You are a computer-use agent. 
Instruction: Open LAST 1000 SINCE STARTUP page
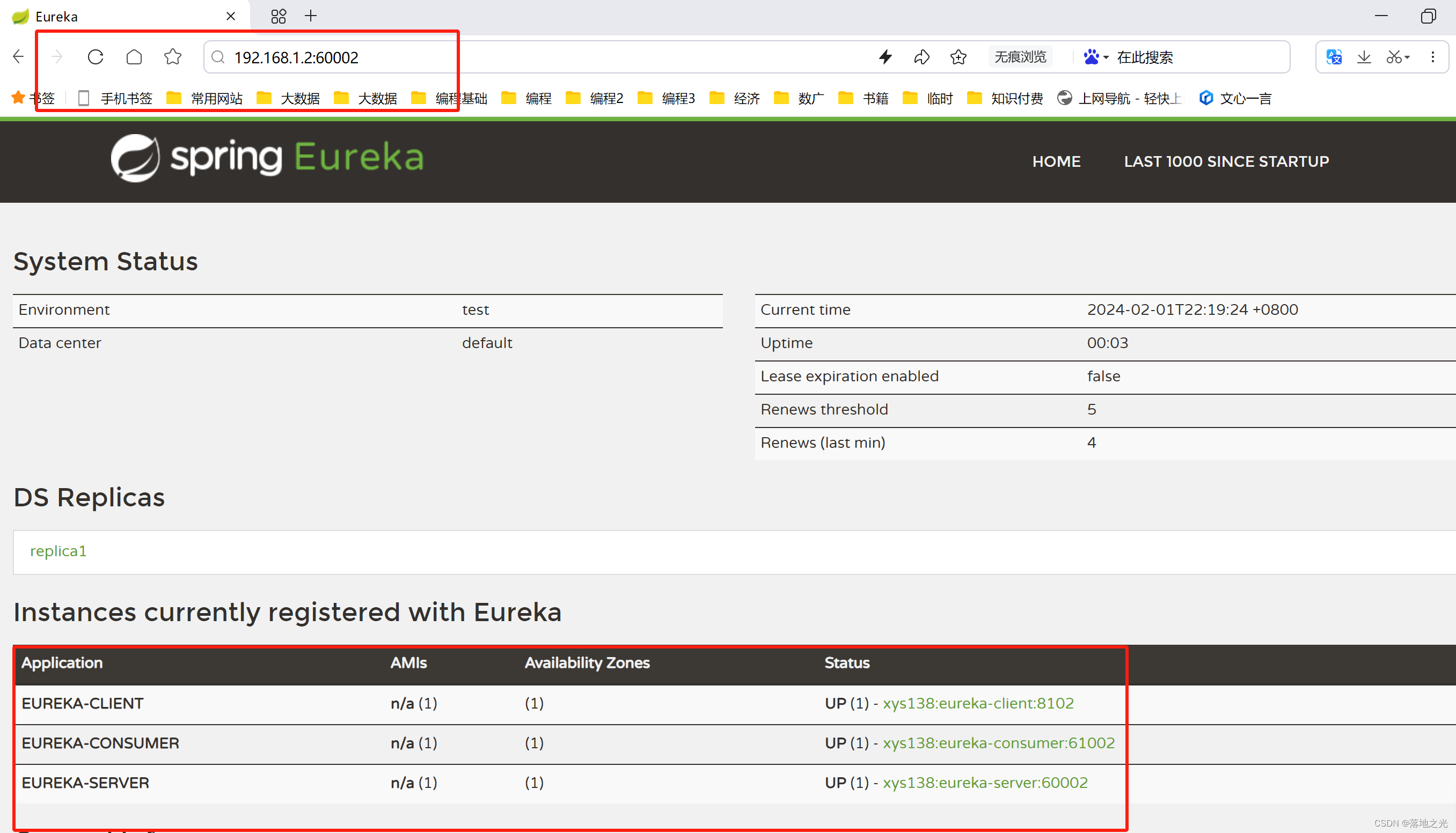coord(1226,161)
